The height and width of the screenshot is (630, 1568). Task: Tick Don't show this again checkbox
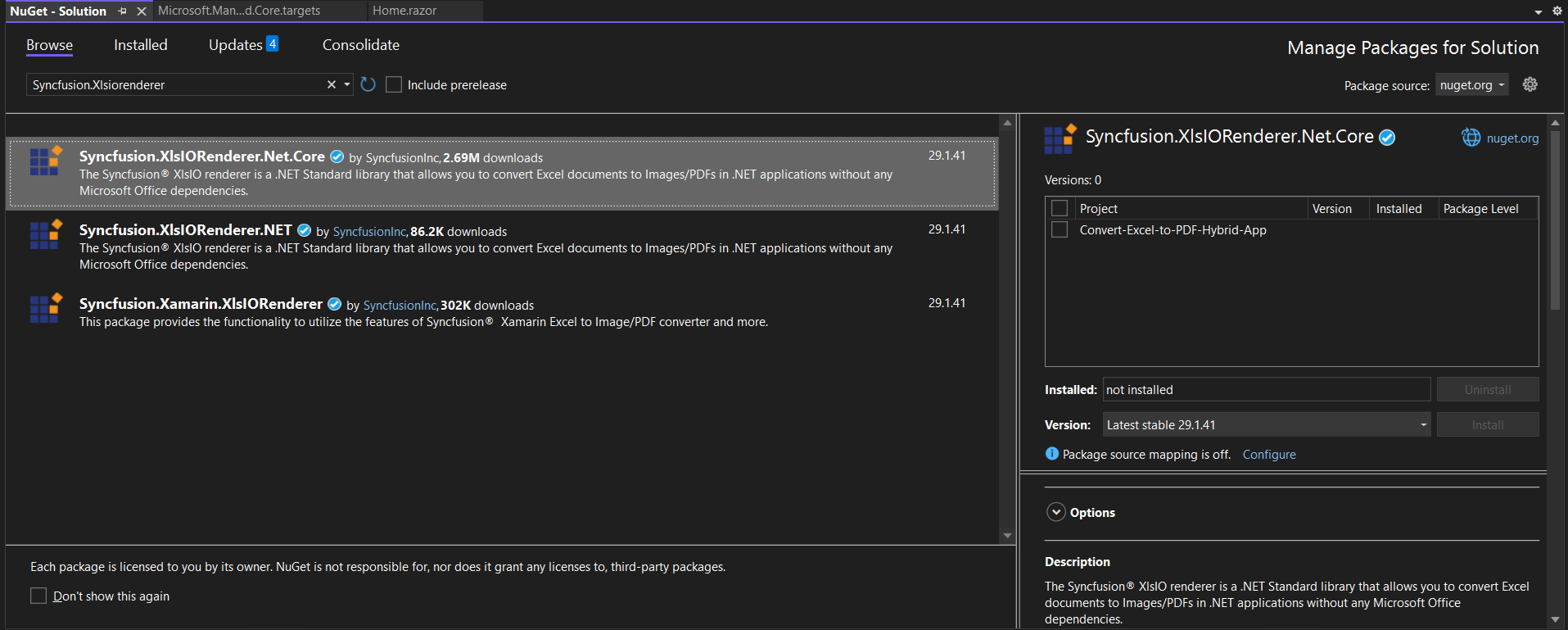click(38, 596)
